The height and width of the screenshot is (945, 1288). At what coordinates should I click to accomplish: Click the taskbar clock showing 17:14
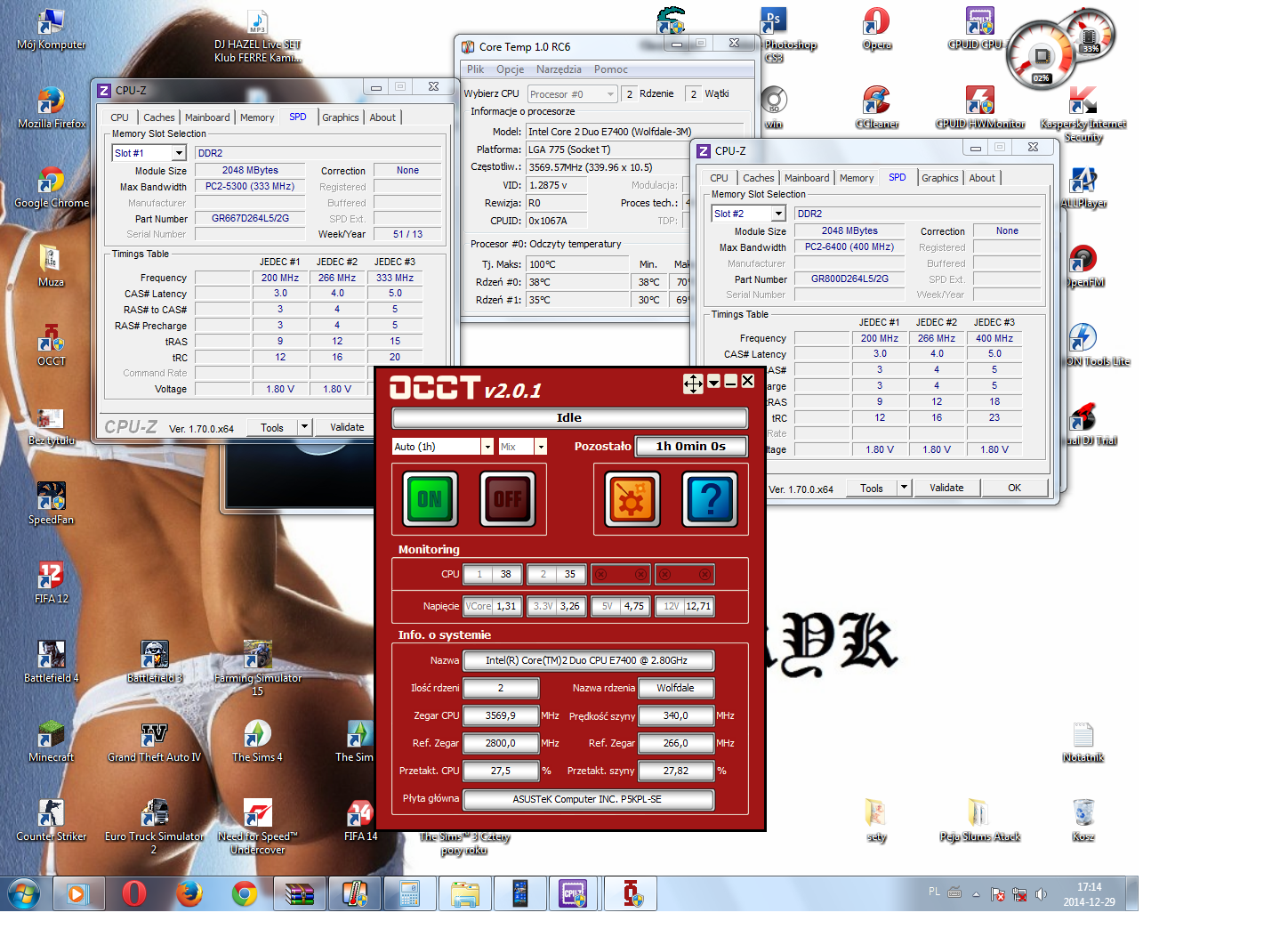click(x=1089, y=894)
